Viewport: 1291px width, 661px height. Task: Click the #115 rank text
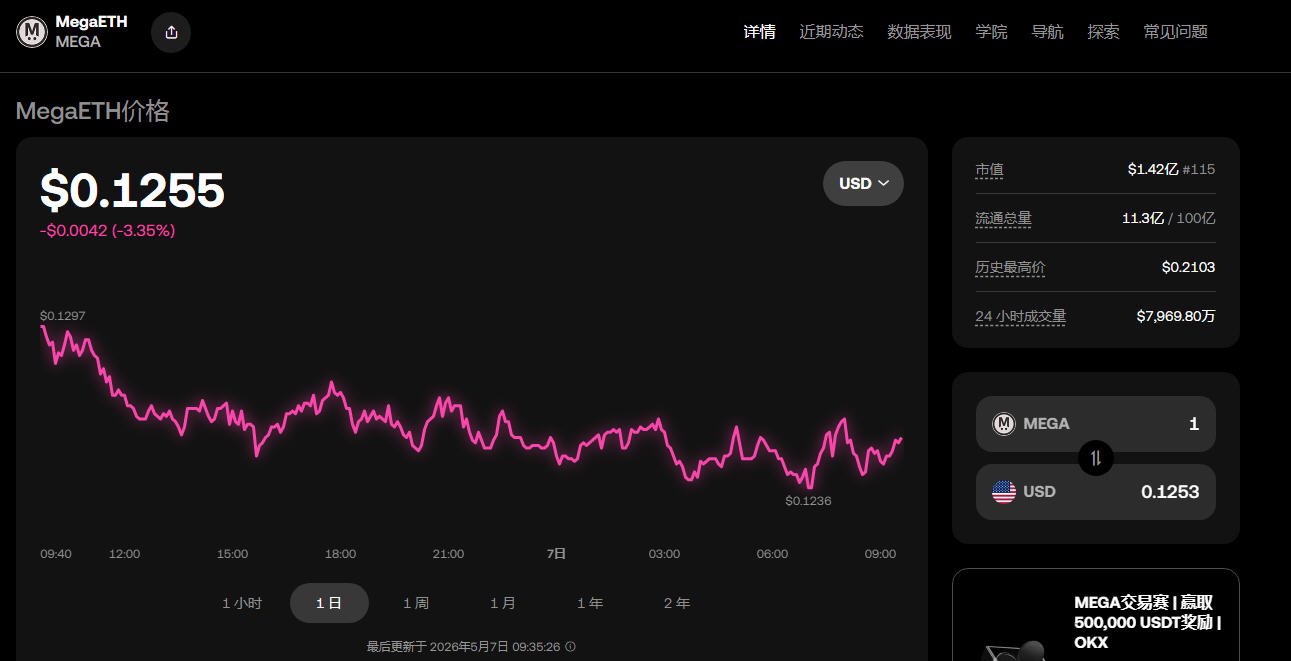point(1199,169)
